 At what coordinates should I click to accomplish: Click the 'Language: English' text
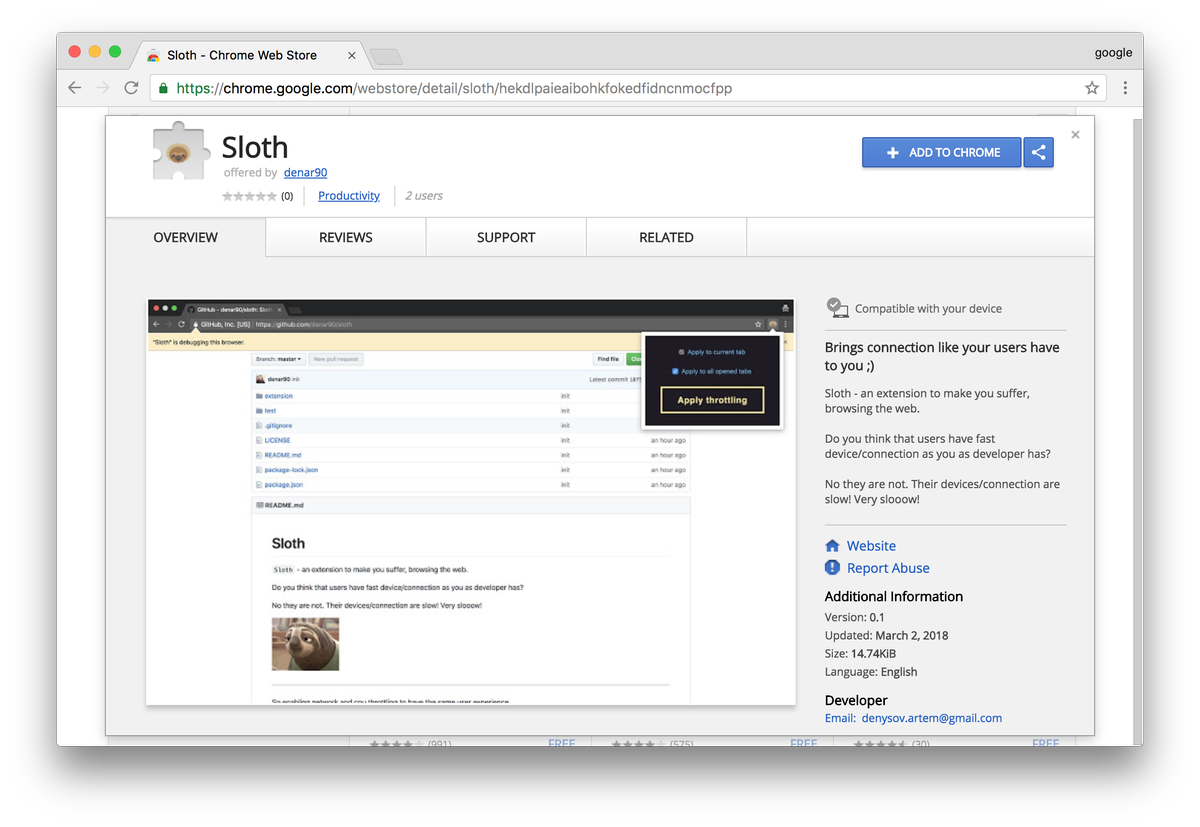tap(871, 672)
